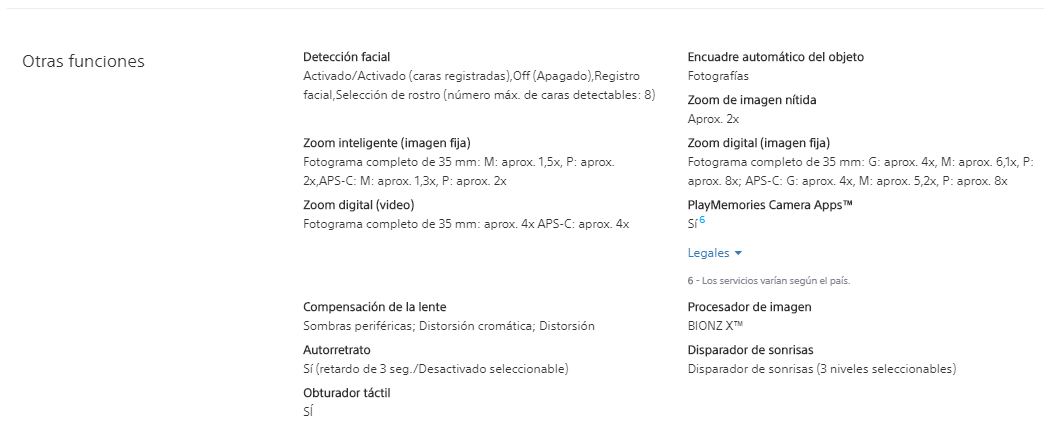Click the Zoom inteligente (imagen fija) label

[x=387, y=143]
